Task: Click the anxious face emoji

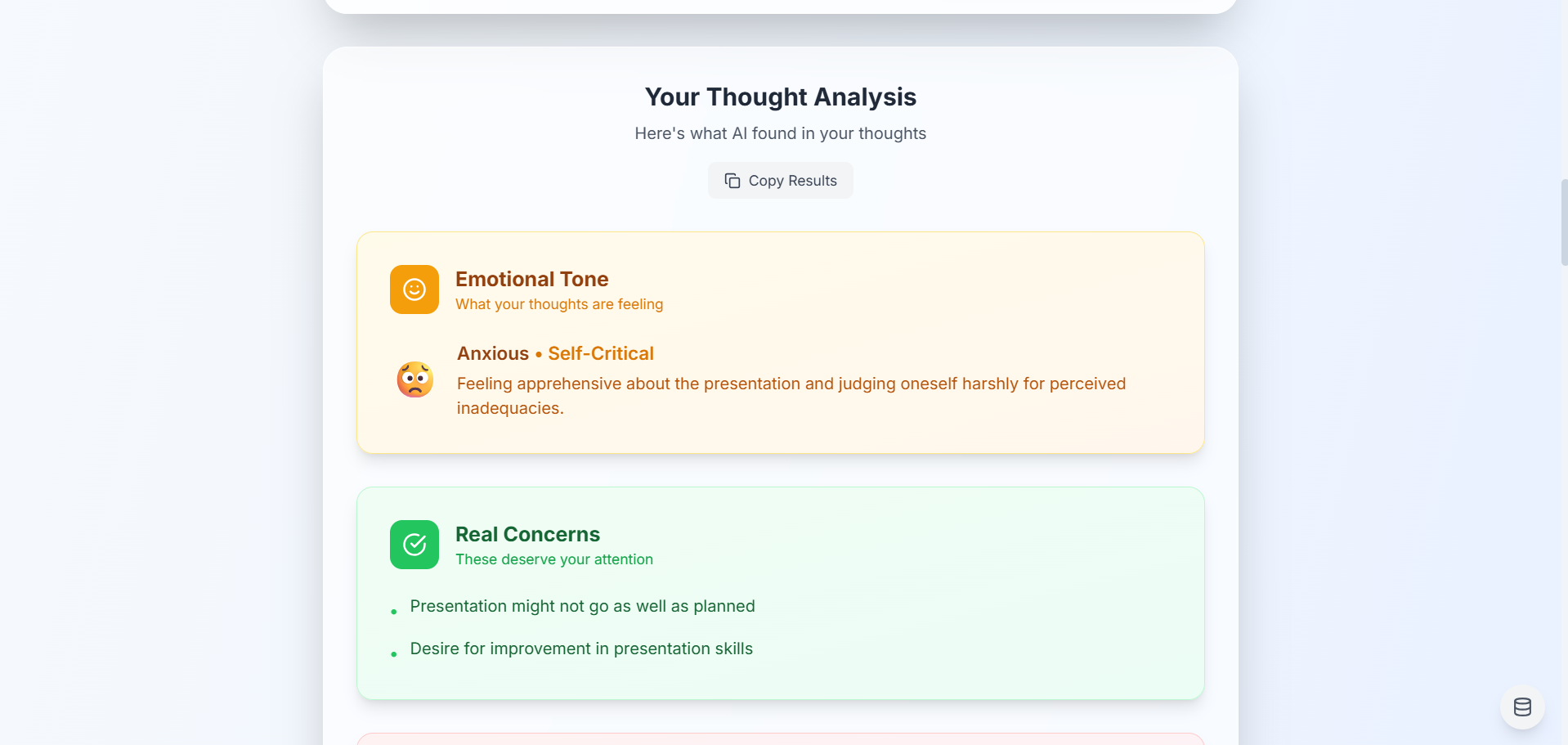Action: pos(415,379)
